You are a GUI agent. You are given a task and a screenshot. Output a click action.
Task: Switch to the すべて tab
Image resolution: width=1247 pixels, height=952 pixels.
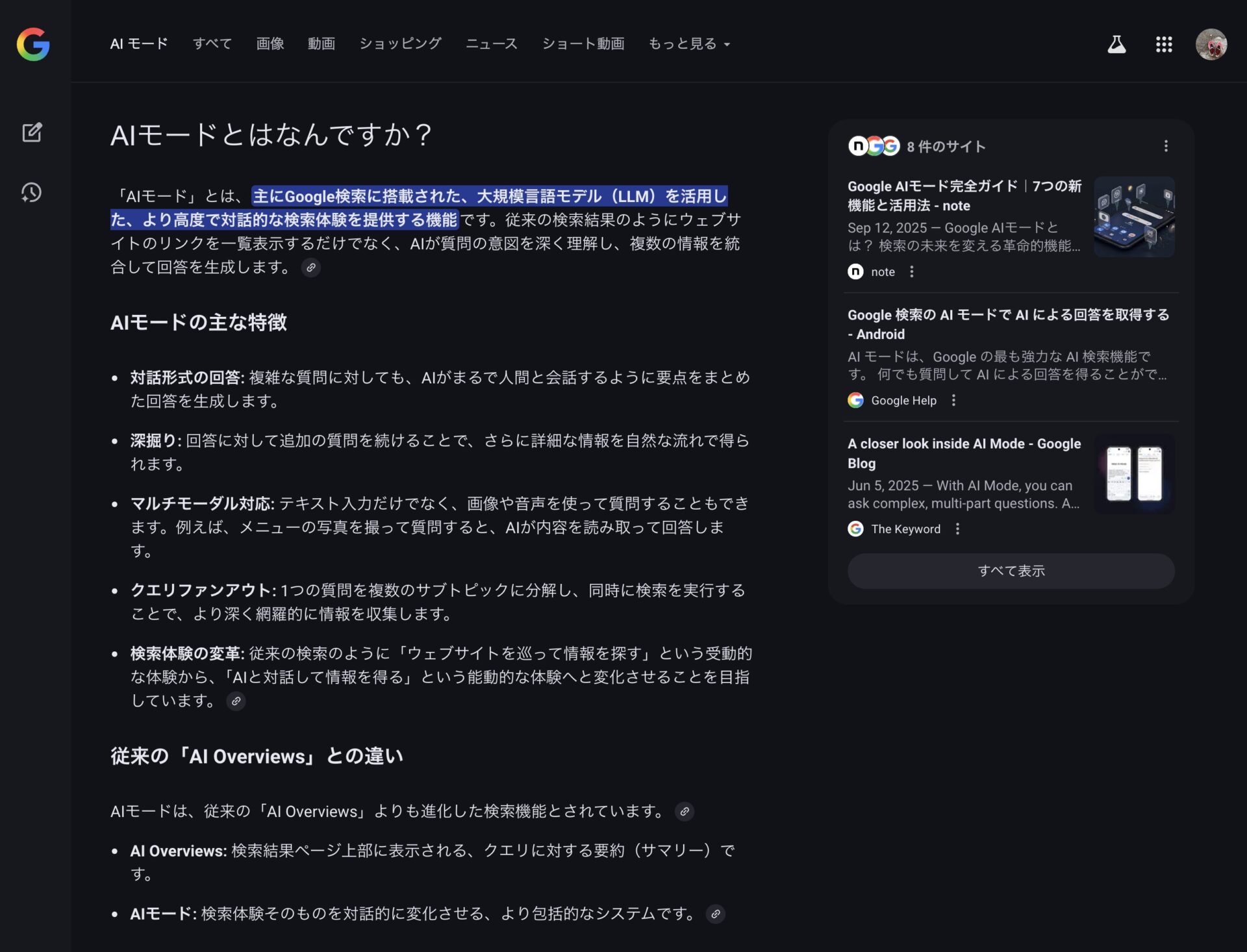pos(212,44)
